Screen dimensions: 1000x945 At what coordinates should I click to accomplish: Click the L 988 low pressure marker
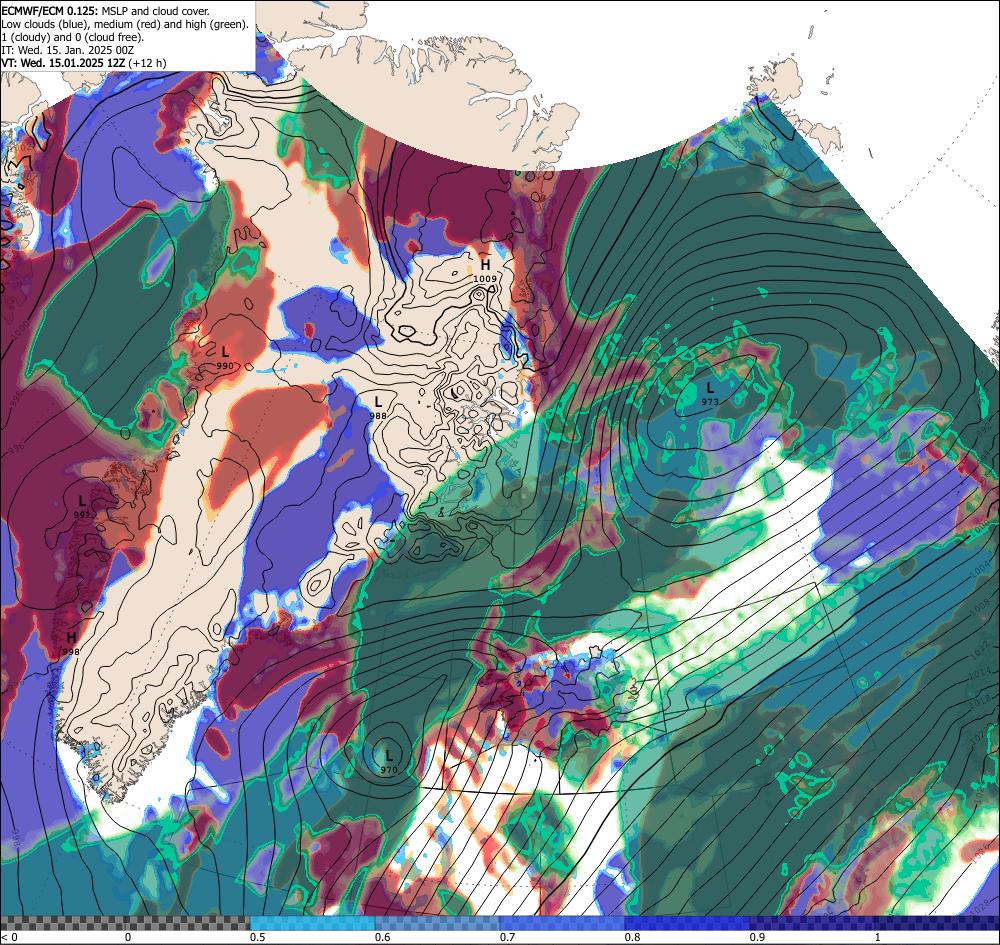(x=378, y=408)
